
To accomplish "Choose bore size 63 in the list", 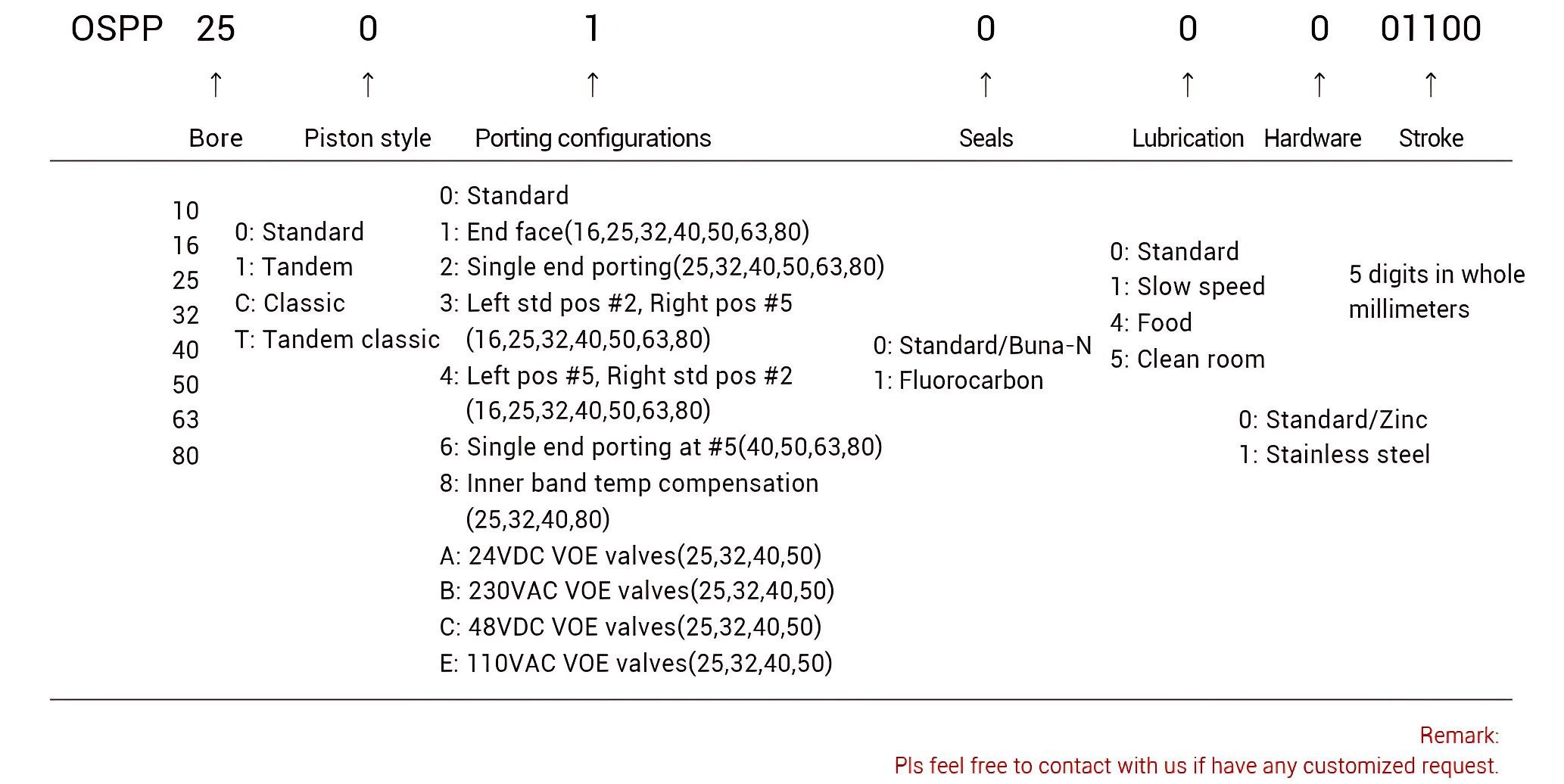I will tap(185, 420).
